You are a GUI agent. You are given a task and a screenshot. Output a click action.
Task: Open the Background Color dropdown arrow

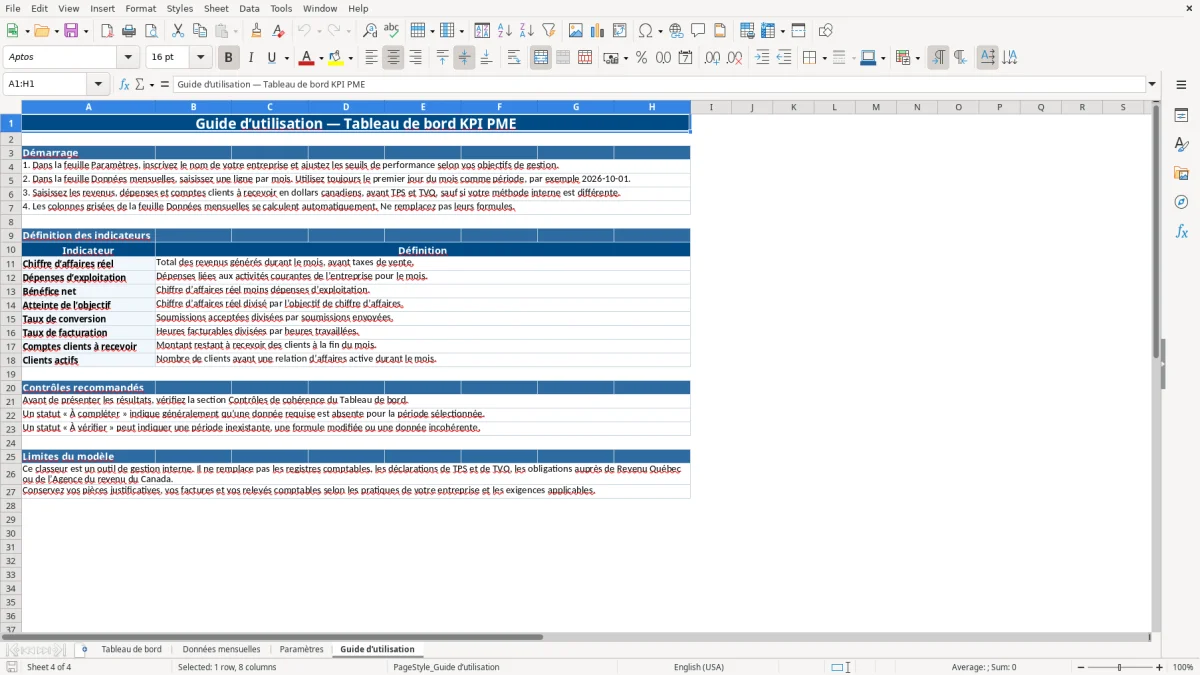pos(350,58)
